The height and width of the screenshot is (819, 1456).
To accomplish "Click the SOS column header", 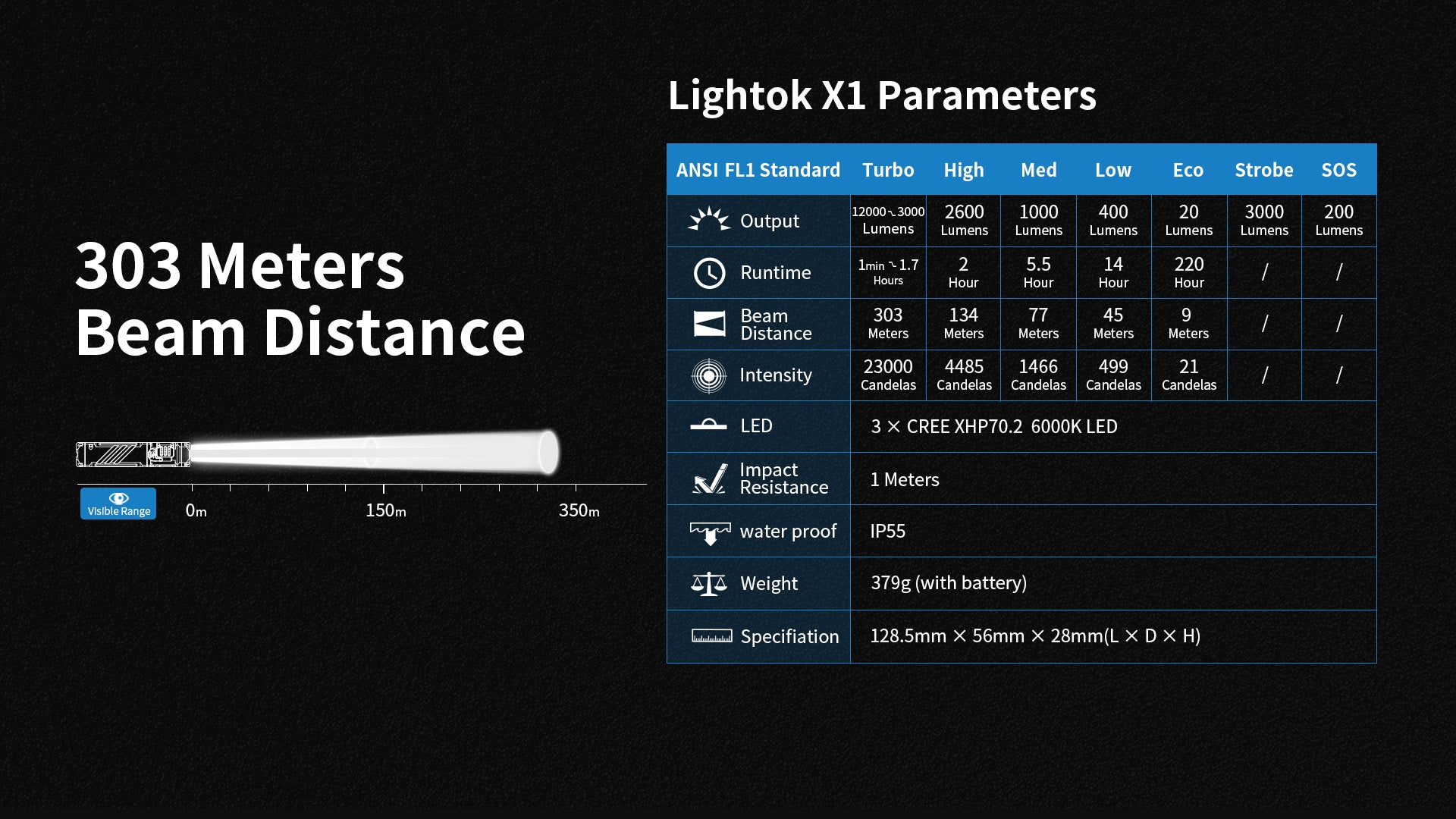I will click(x=1338, y=170).
